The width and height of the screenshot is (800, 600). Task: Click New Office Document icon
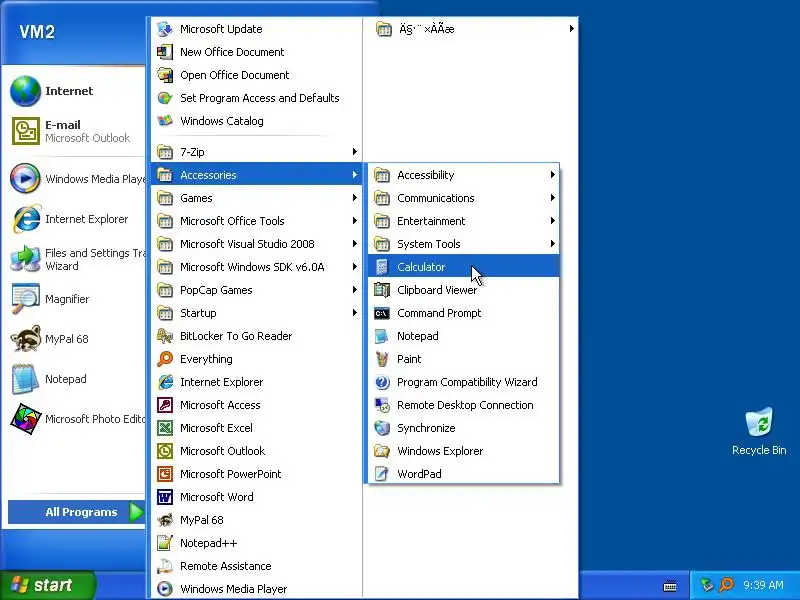[165, 52]
